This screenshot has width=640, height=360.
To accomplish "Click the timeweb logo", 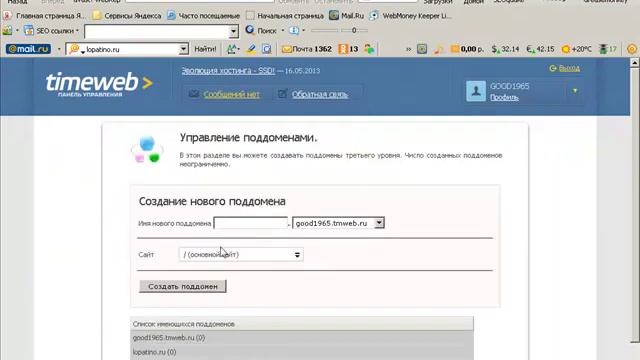I will [x=99, y=84].
